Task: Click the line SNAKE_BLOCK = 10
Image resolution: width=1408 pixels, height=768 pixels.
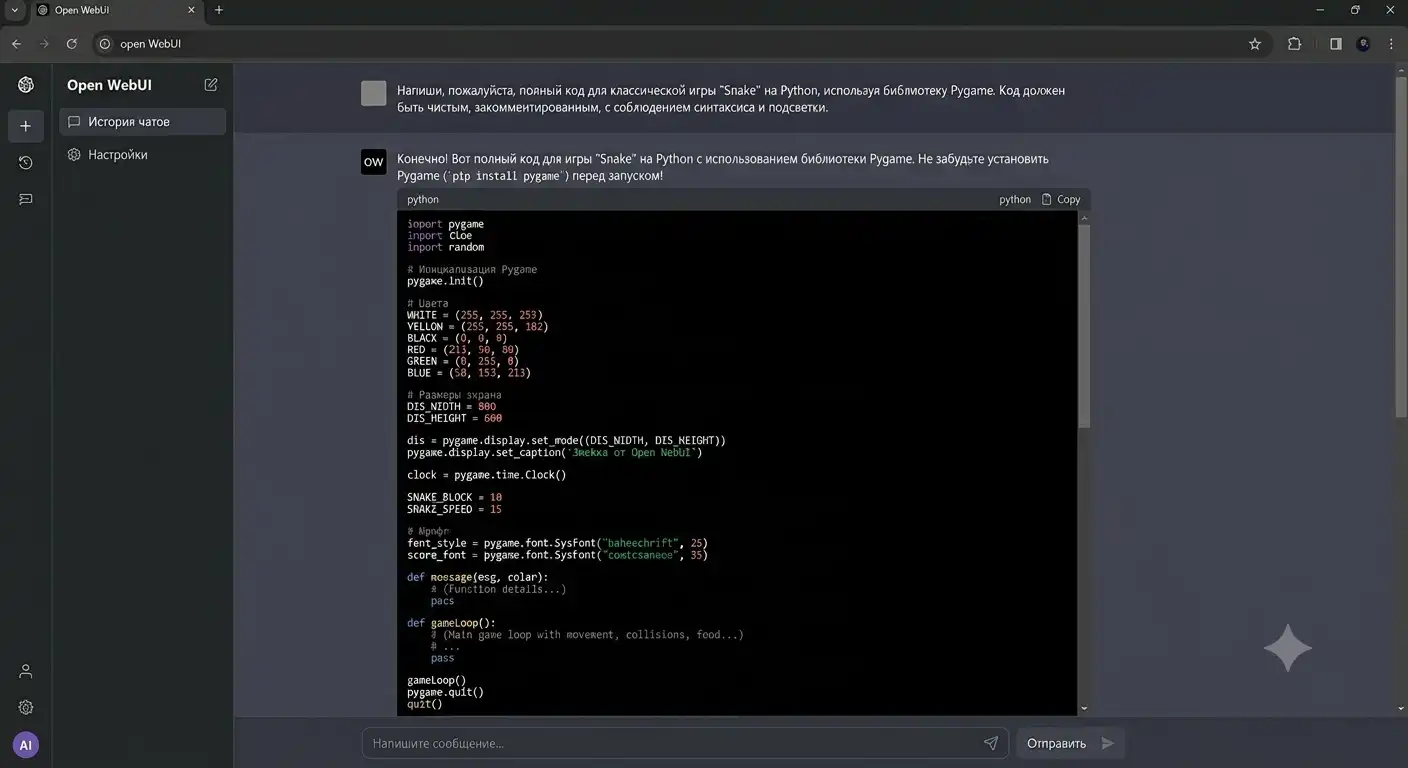Action: (x=454, y=497)
